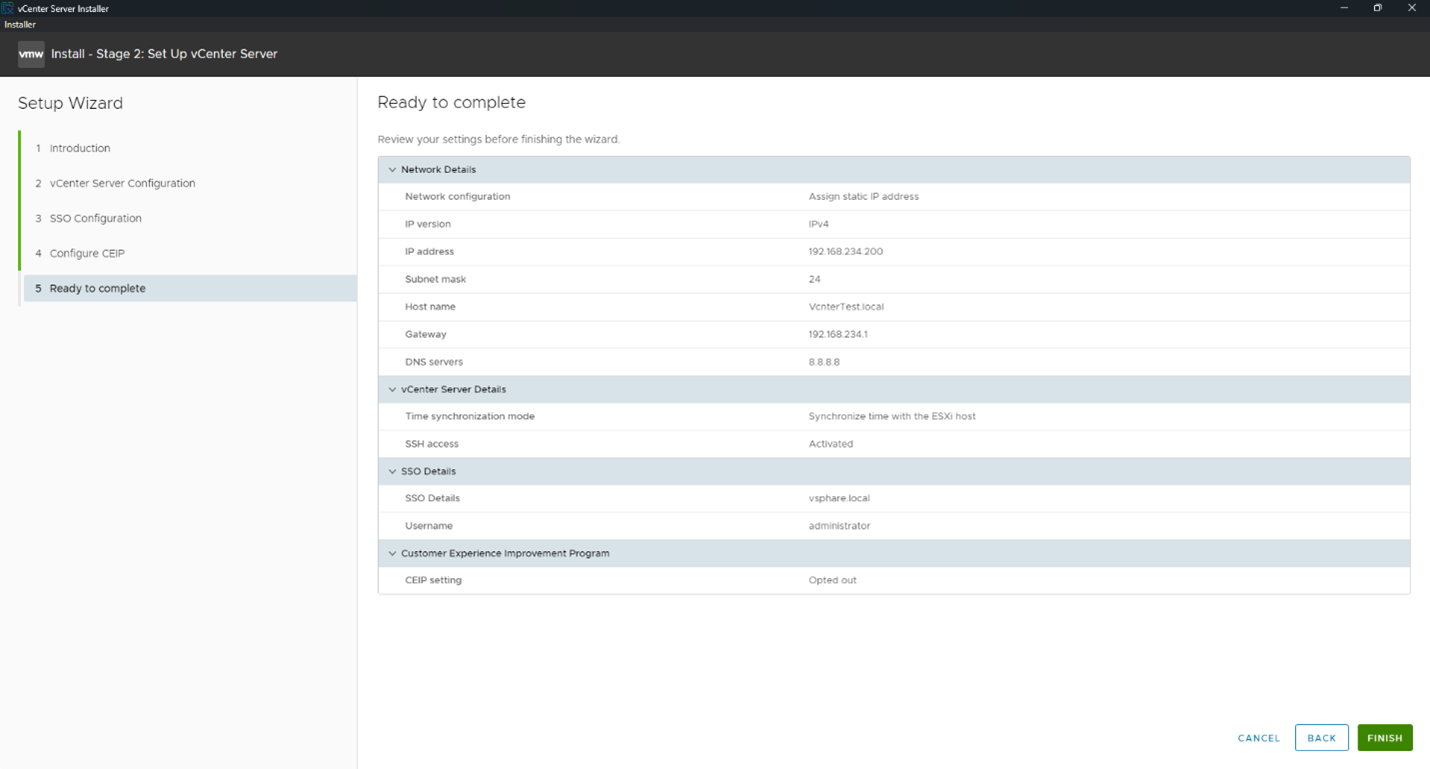Image resolution: width=1430 pixels, height=769 pixels.
Task: Collapse the vCenter Server Details section
Action: click(x=392, y=389)
